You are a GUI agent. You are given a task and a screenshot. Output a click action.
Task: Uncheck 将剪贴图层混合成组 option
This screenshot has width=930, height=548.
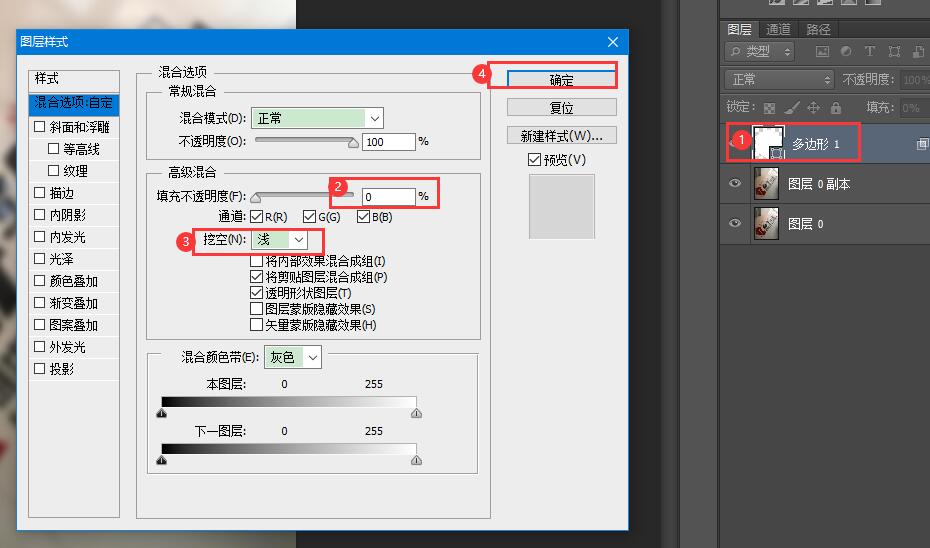tap(256, 276)
